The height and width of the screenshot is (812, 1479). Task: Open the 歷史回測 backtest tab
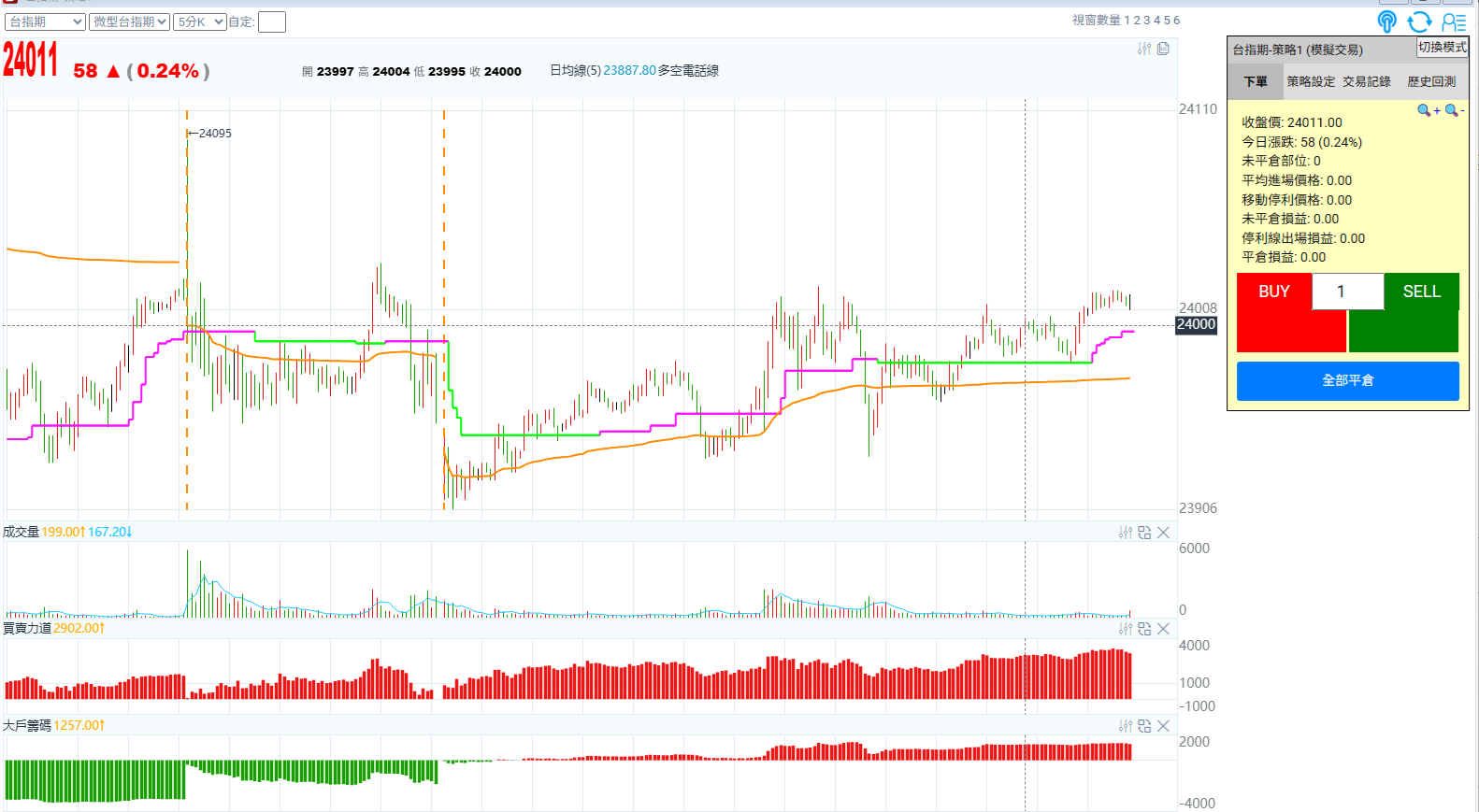point(1431,82)
